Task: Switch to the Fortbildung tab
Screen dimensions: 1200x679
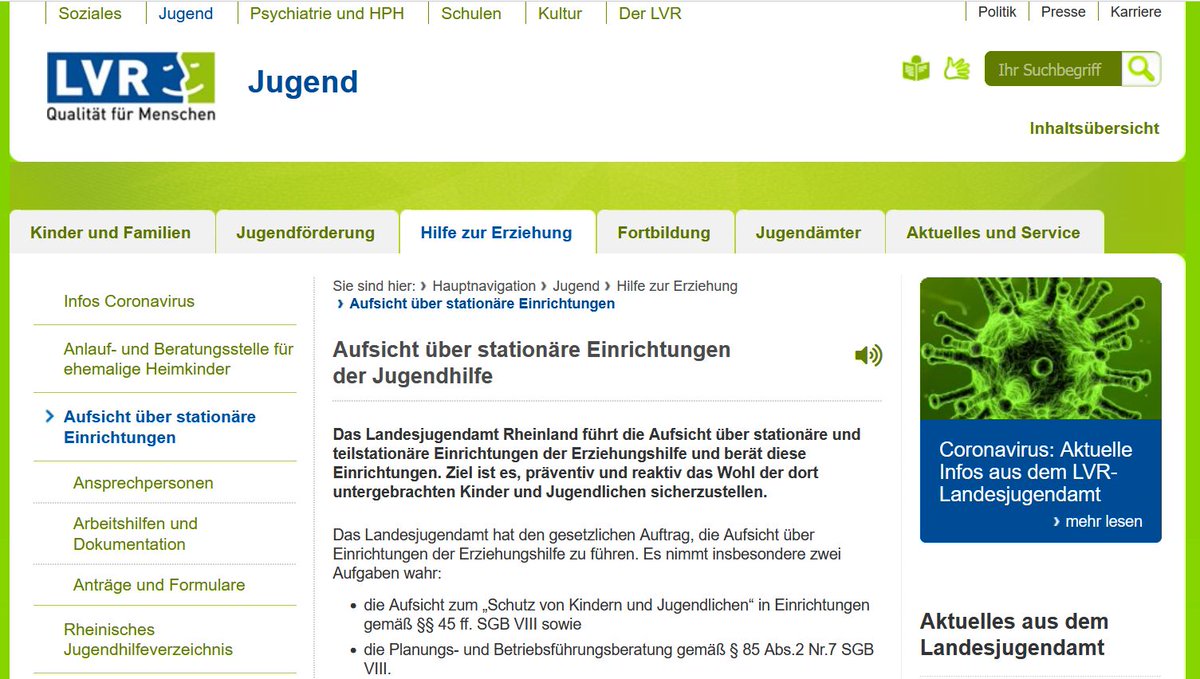Action: pyautogui.click(x=664, y=232)
